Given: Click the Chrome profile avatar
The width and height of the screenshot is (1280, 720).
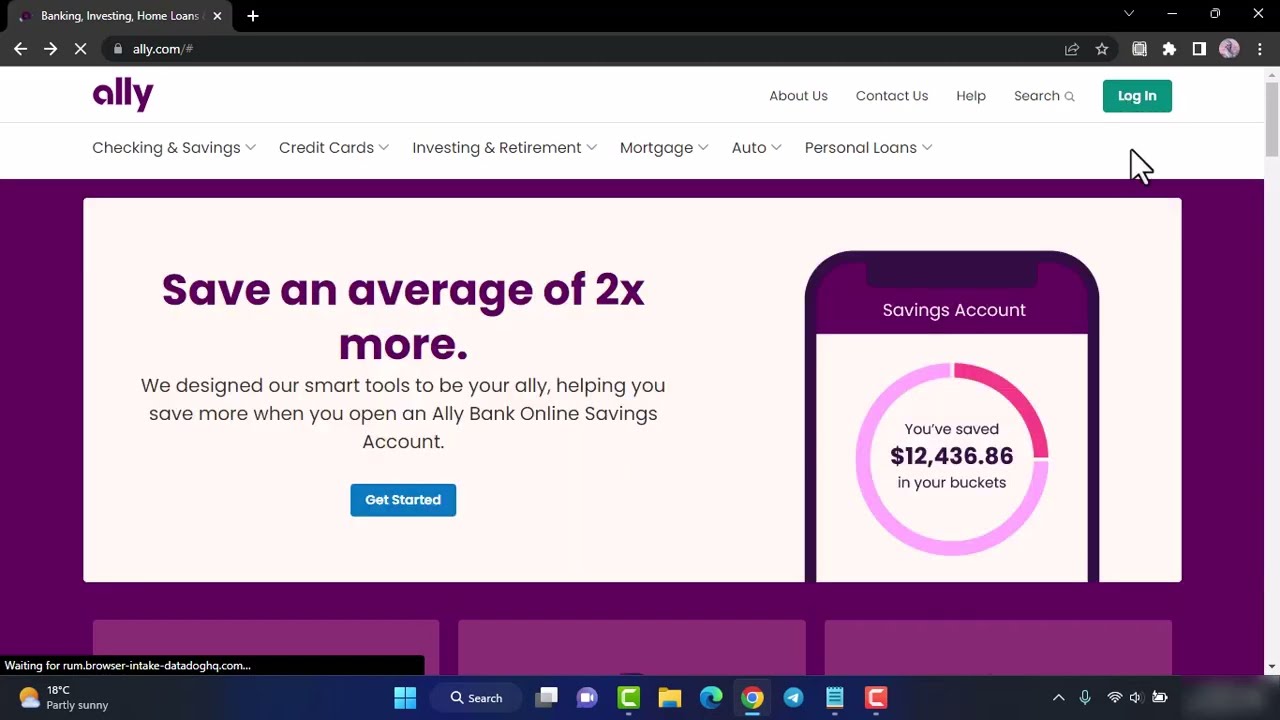Looking at the screenshot, I should 1229,49.
